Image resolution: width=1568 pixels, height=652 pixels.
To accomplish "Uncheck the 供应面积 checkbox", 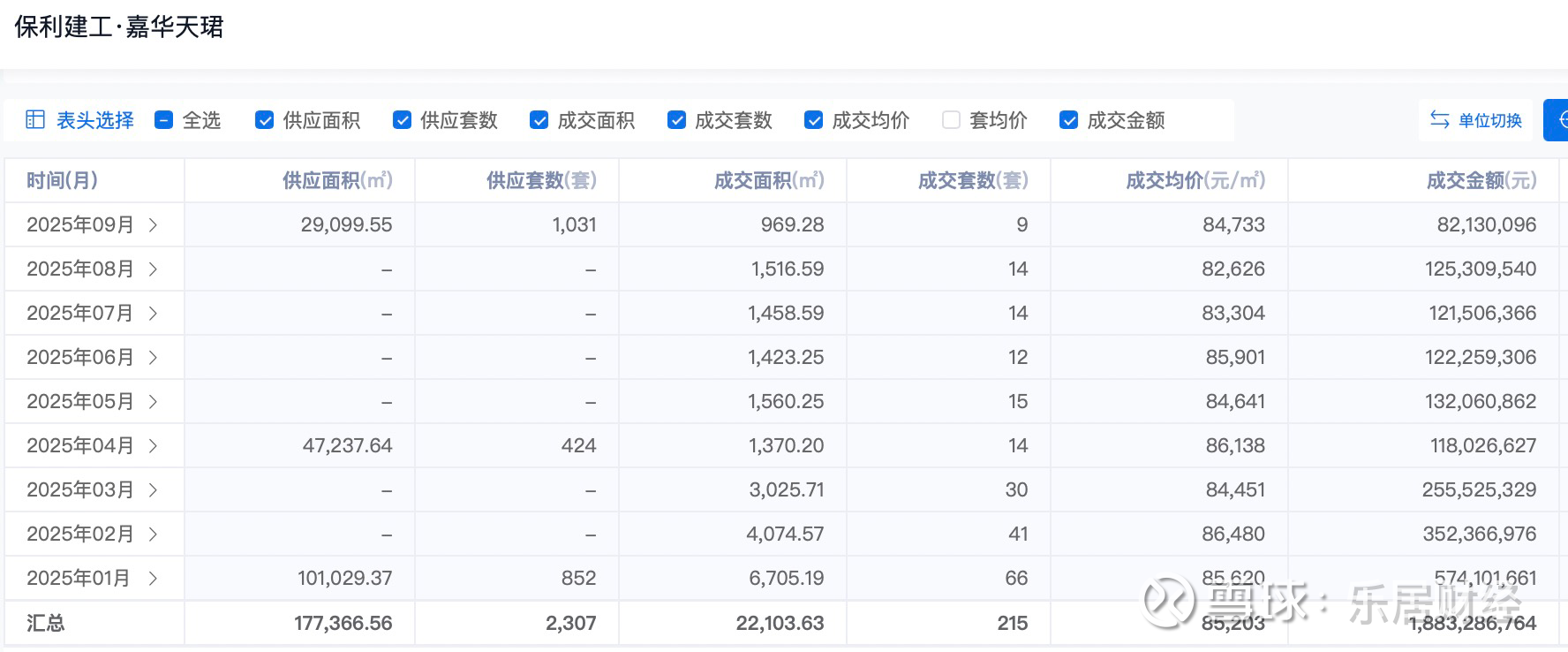I will tap(264, 120).
